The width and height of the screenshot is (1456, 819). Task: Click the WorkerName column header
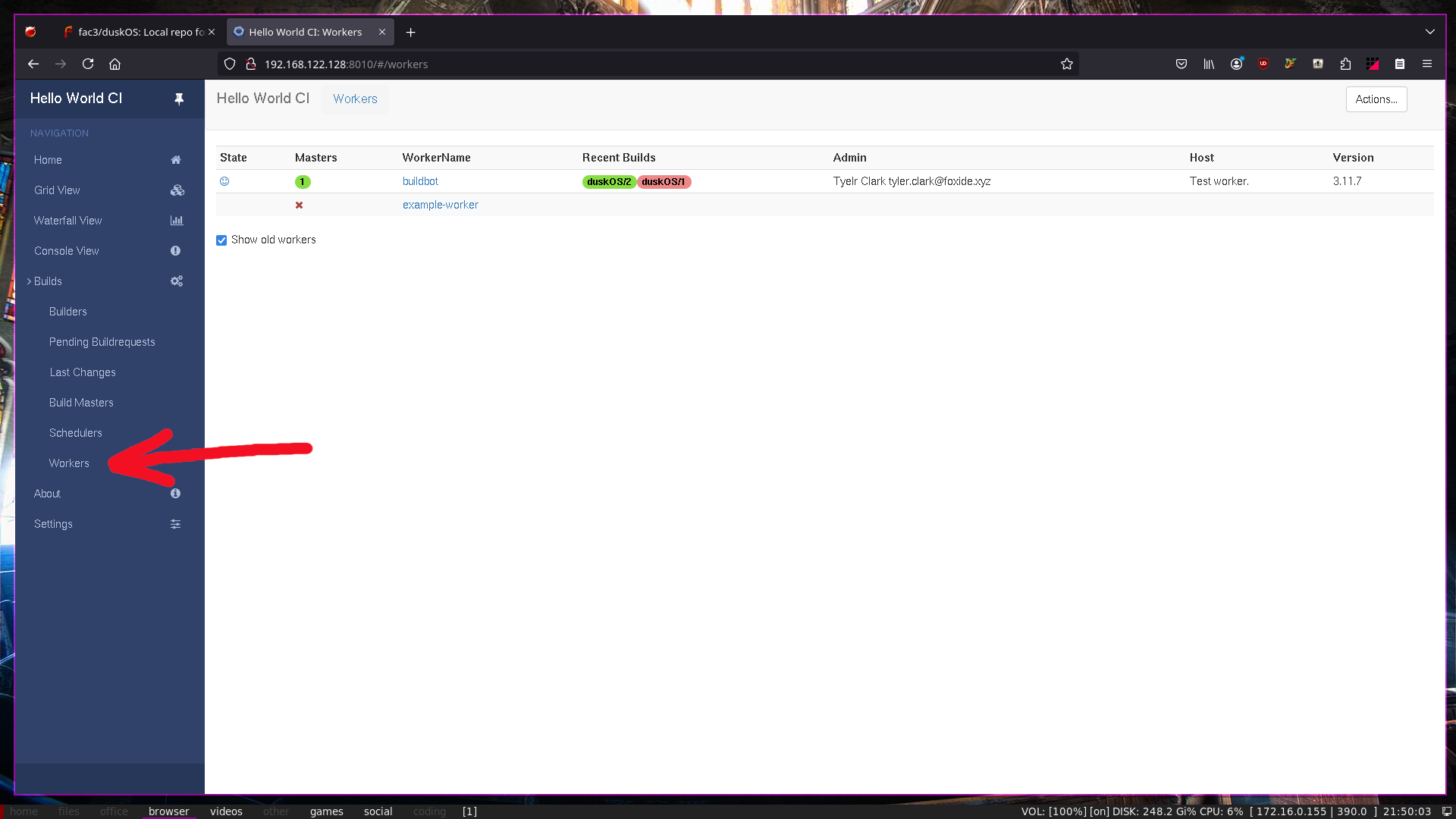437,158
